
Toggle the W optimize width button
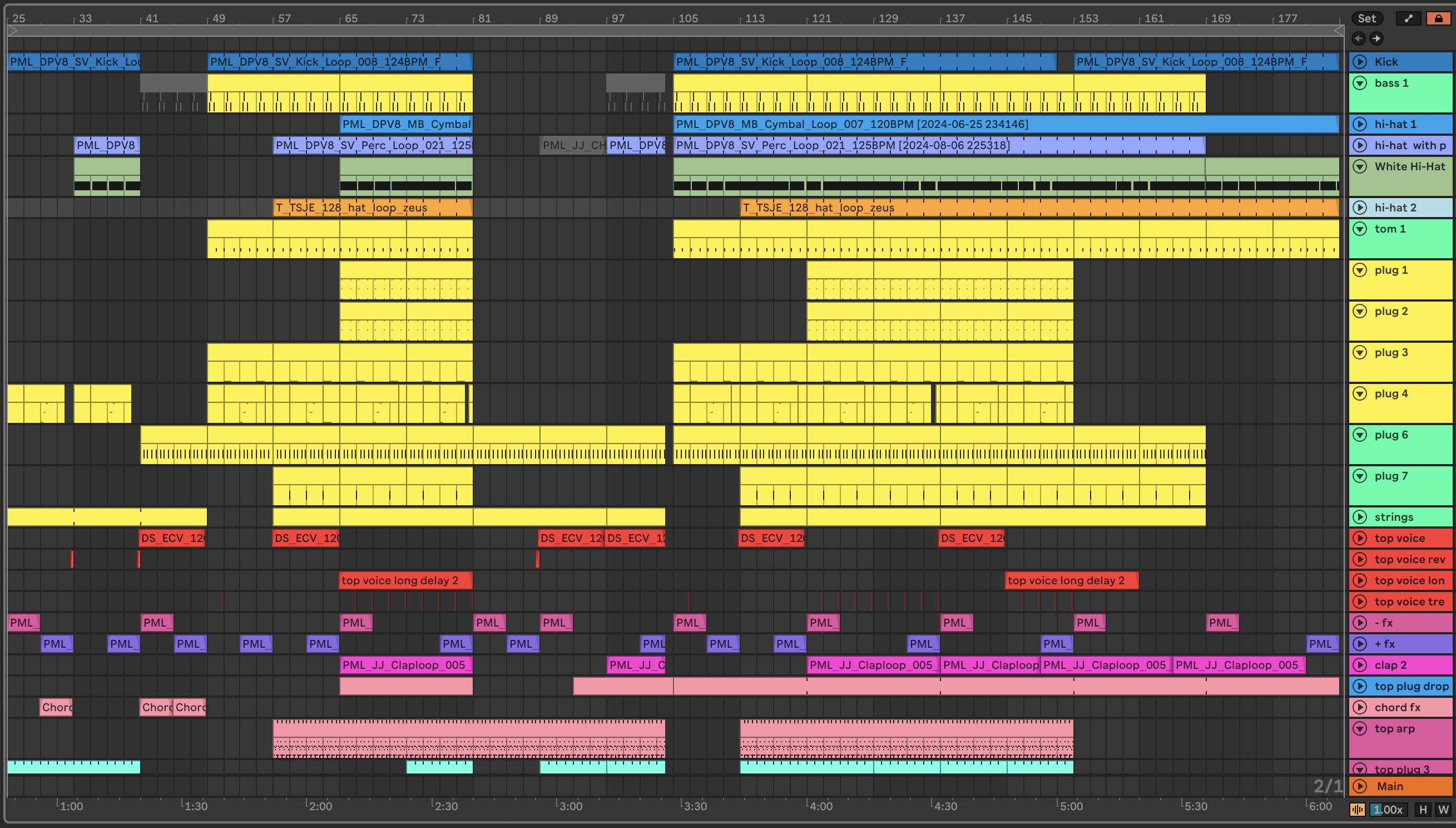point(1442,809)
